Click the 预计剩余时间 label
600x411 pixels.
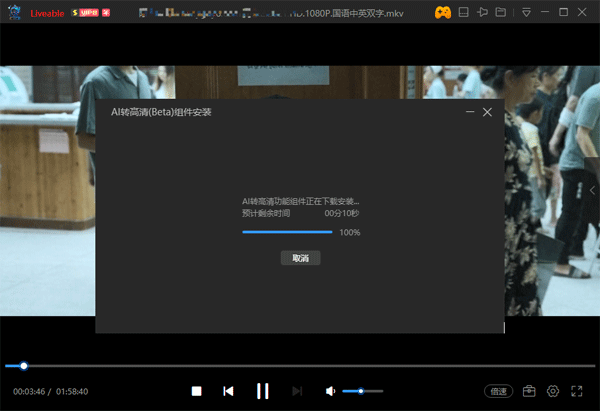tap(266, 213)
